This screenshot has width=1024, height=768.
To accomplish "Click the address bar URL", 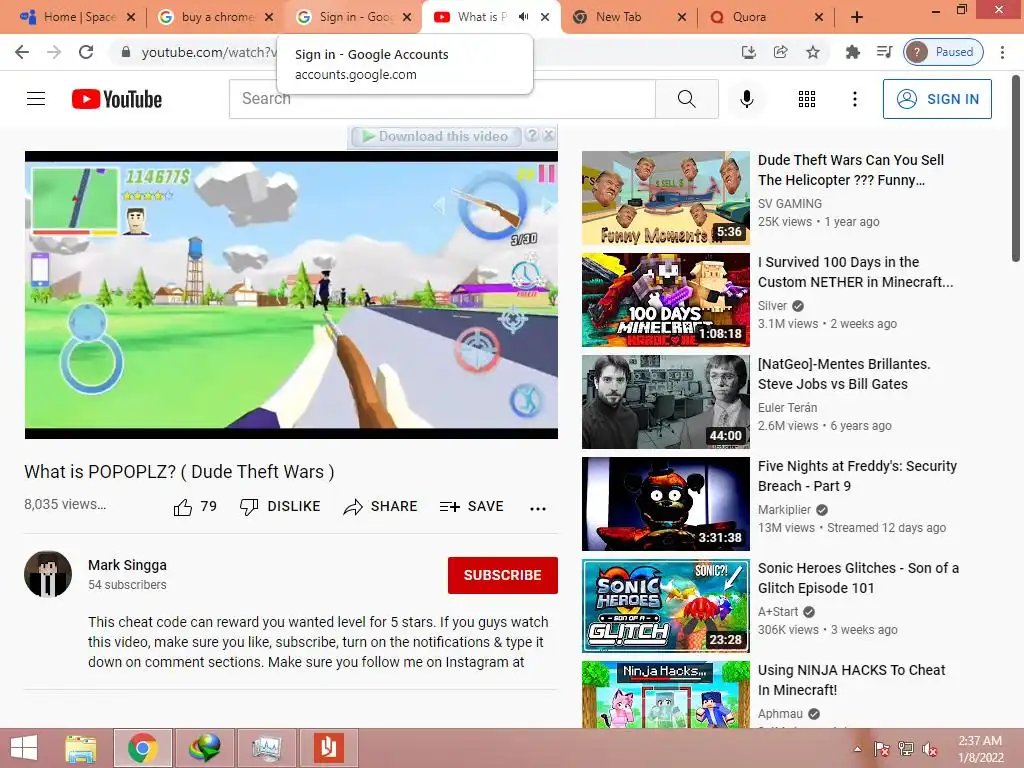I will (x=208, y=52).
